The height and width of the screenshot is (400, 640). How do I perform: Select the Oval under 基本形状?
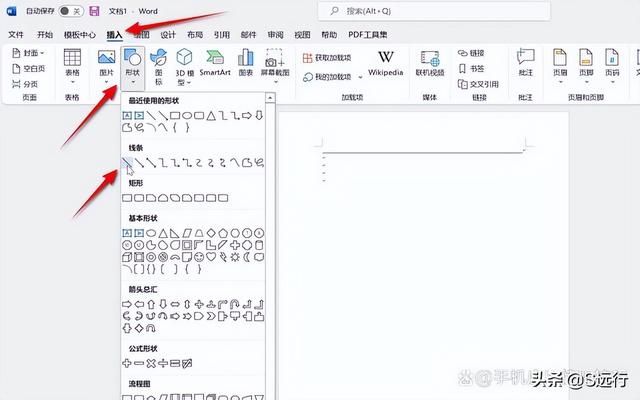[x=151, y=233]
